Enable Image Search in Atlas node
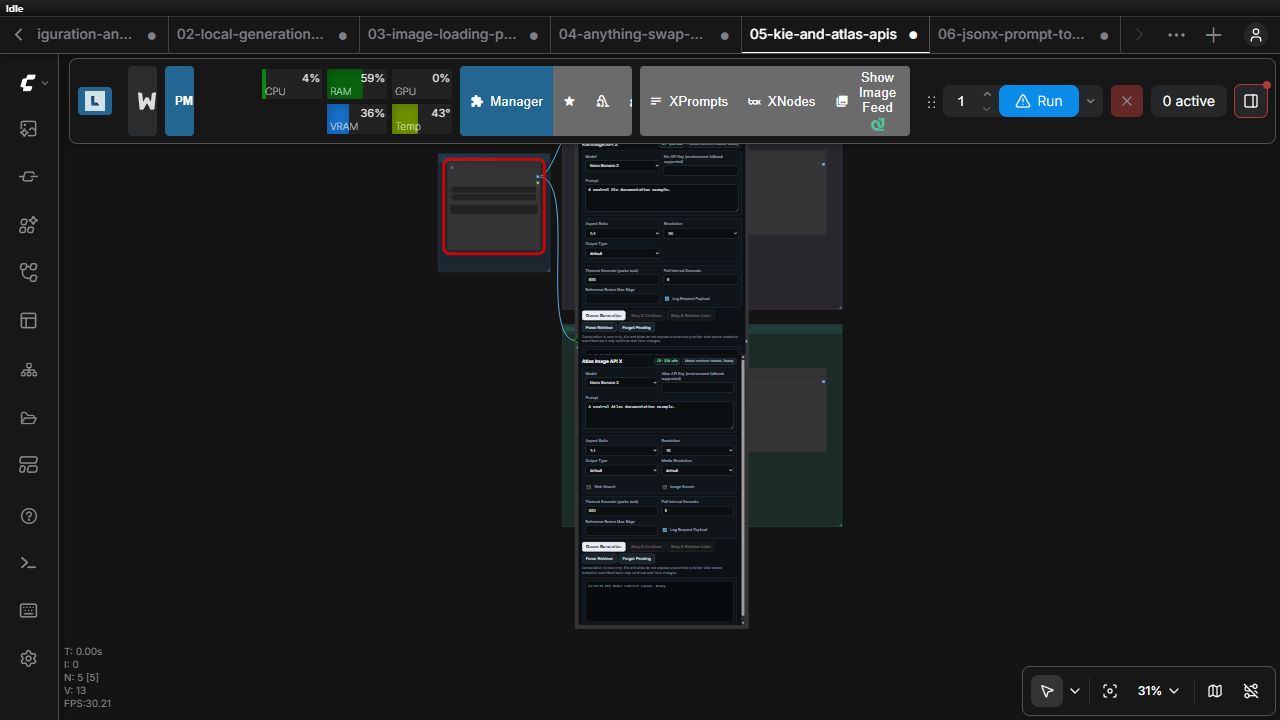Viewport: 1280px width, 720px height. [x=664, y=487]
